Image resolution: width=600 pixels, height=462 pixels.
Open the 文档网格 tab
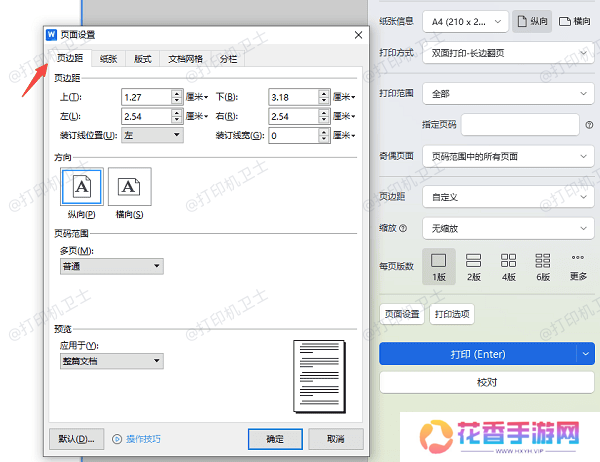pos(185,59)
